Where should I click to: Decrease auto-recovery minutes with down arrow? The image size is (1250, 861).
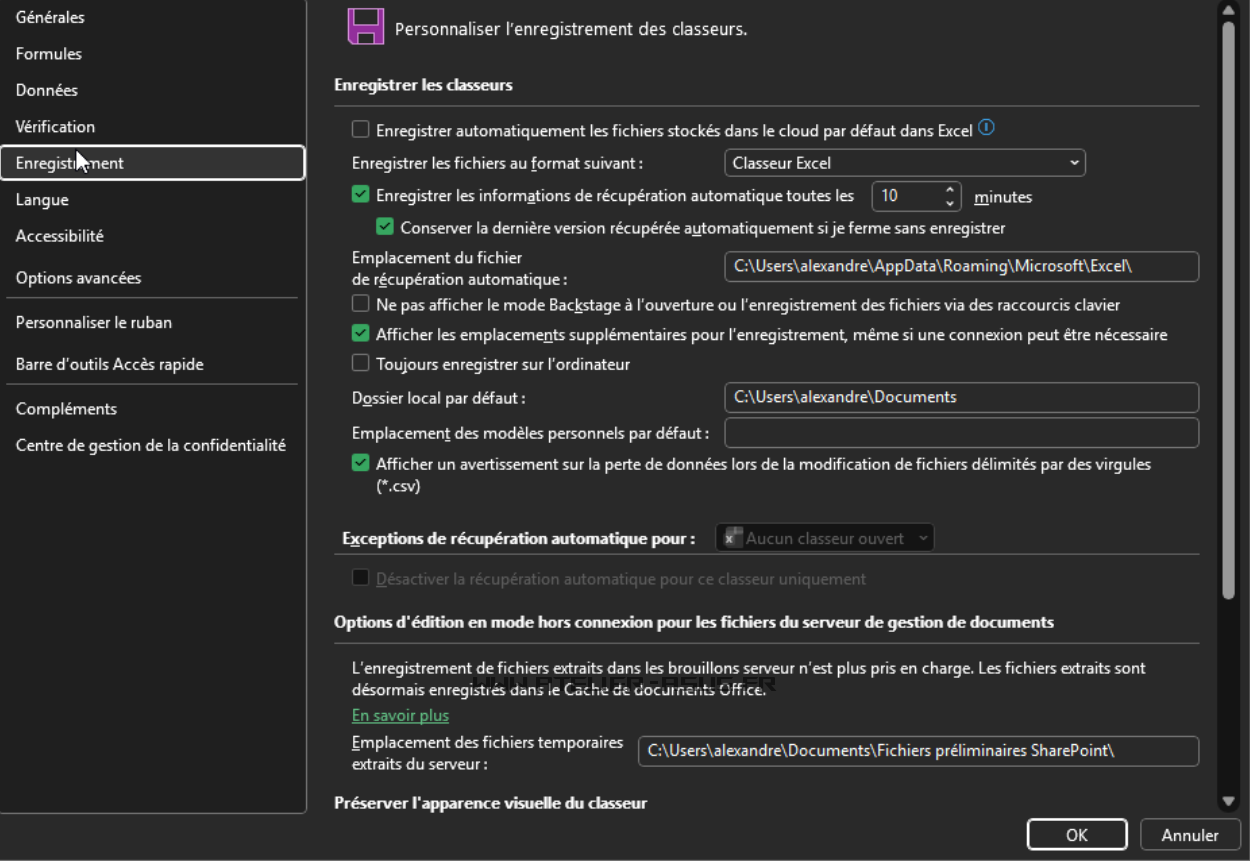[949, 204]
